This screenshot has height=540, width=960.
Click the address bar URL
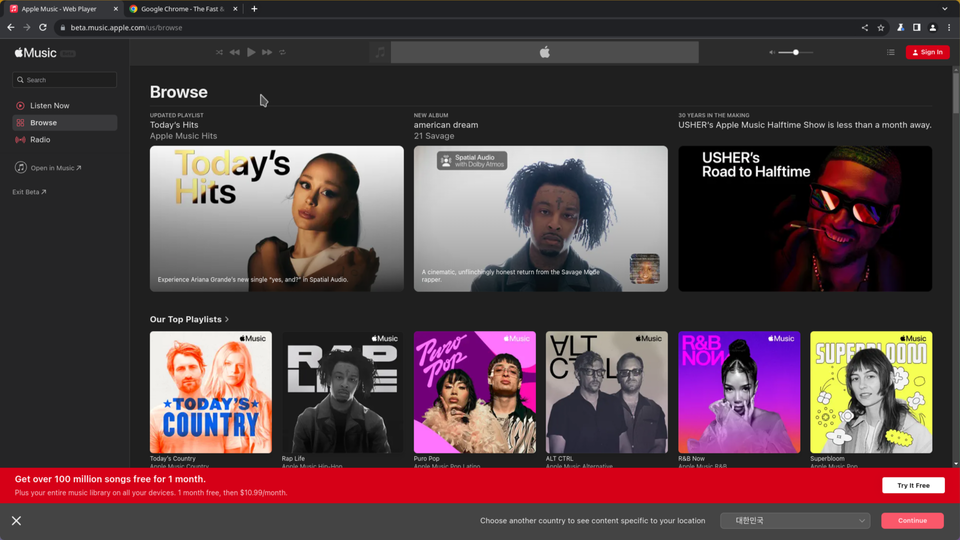click(x=126, y=28)
